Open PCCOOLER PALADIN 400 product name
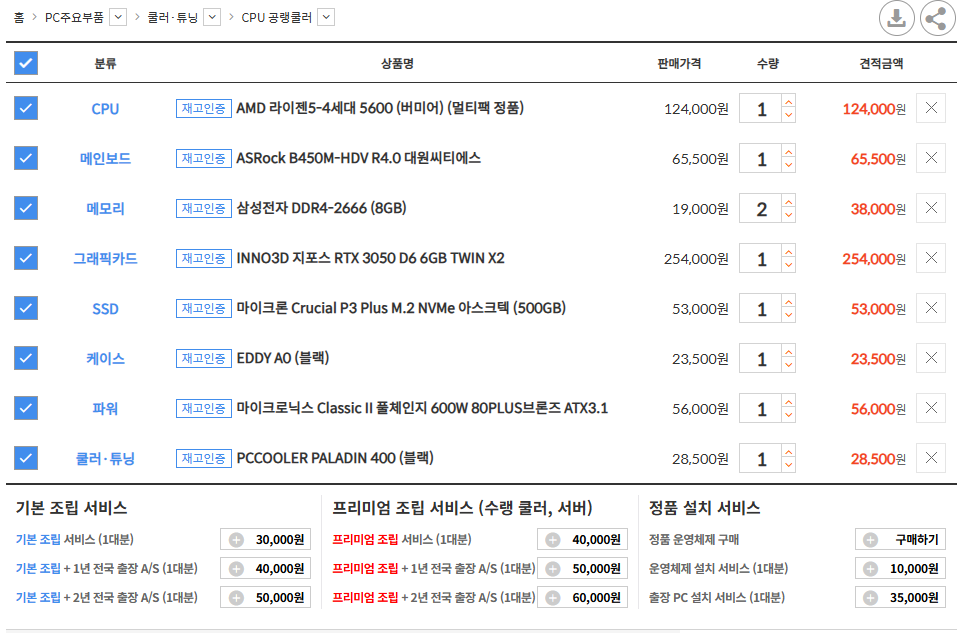Image resolution: width=959 pixels, height=633 pixels. pyautogui.click(x=335, y=458)
